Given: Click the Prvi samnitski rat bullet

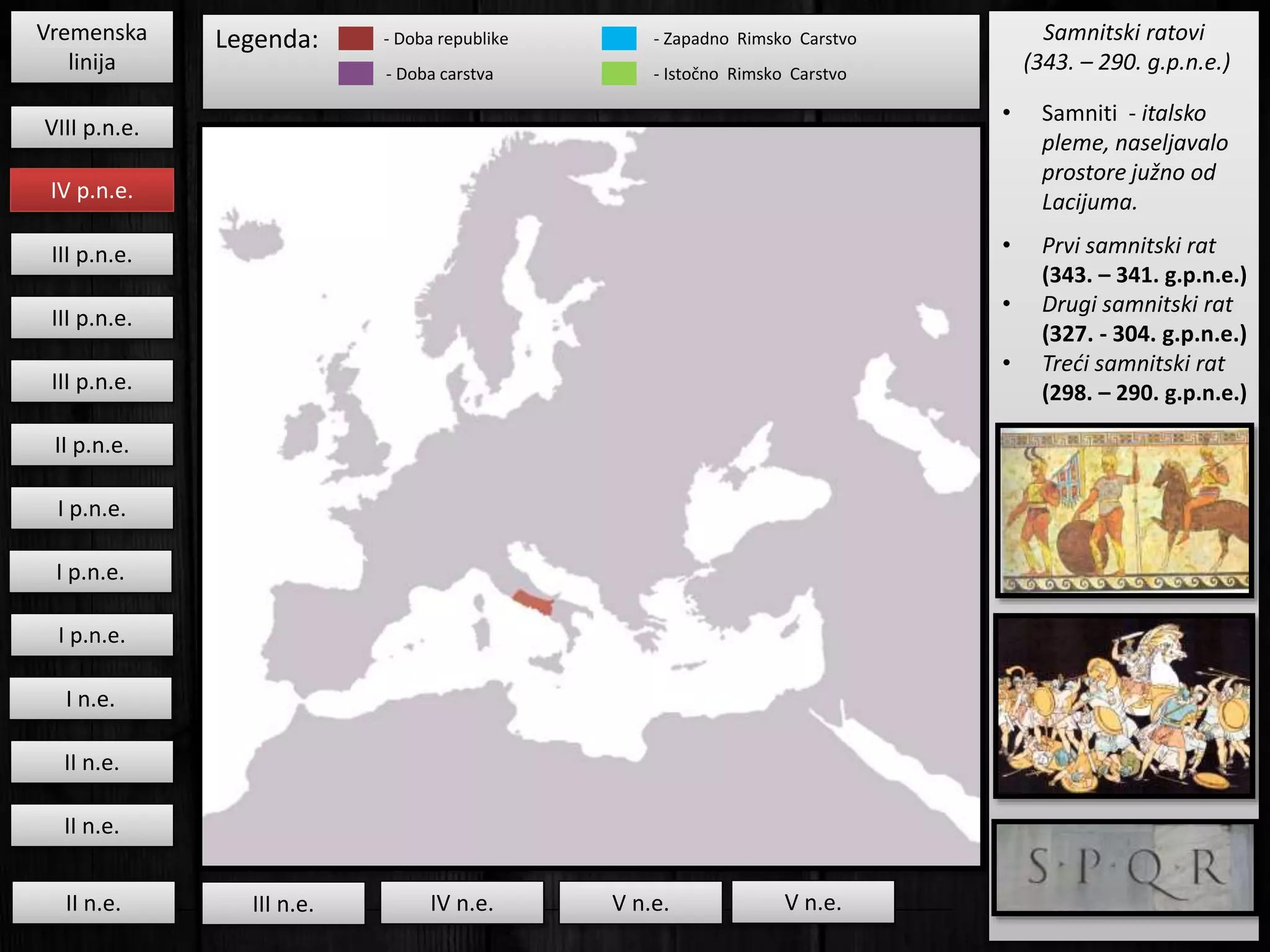Looking at the screenshot, I should (1129, 246).
